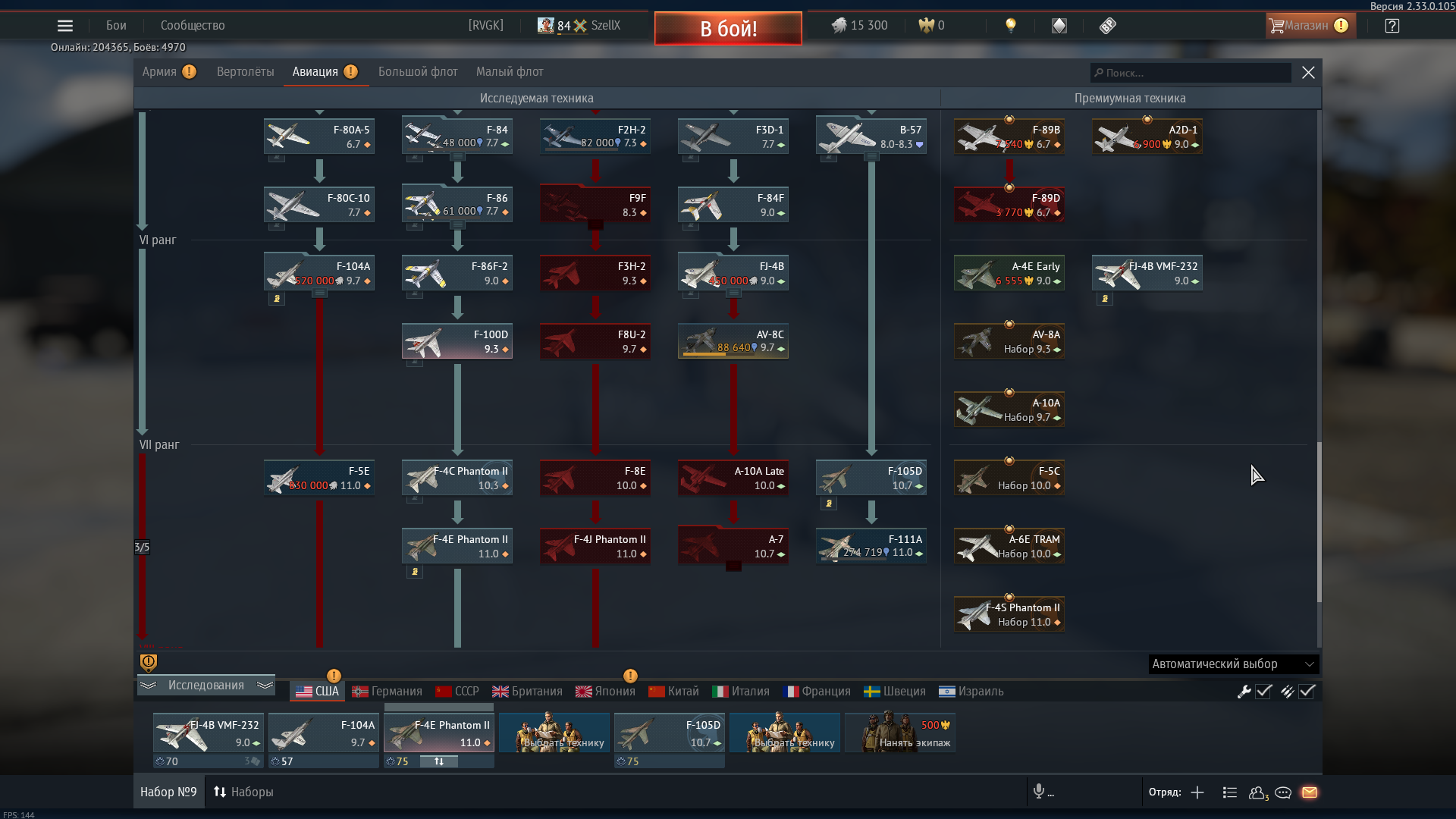Select F-105D in the crew slot bar
This screenshot has width=1456, height=819.
coord(670,733)
